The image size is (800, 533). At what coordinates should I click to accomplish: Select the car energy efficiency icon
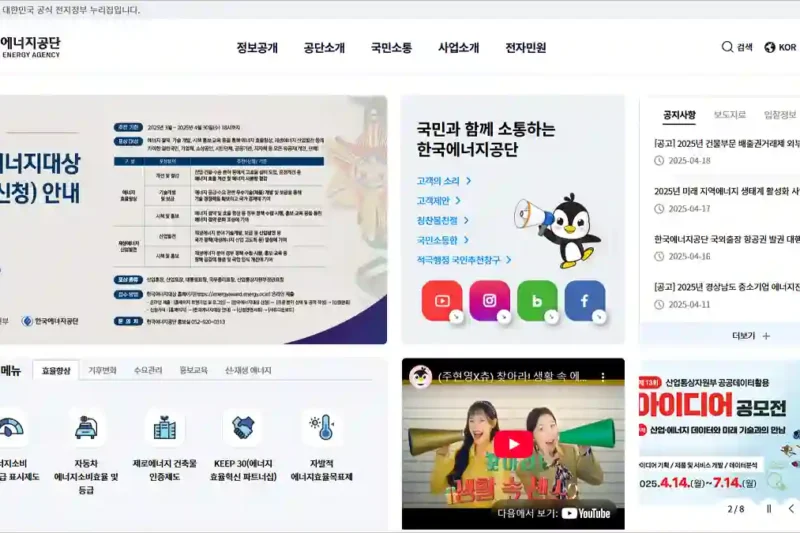[86, 427]
